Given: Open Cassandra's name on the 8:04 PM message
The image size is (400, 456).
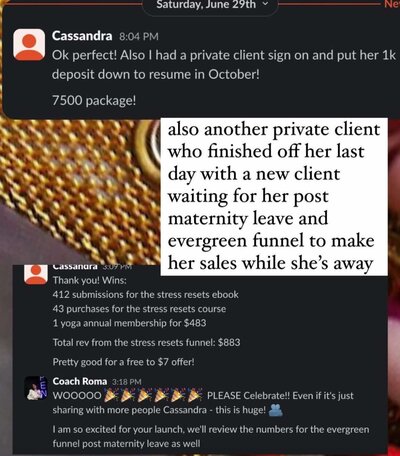Looking at the screenshot, I should 82,36.
